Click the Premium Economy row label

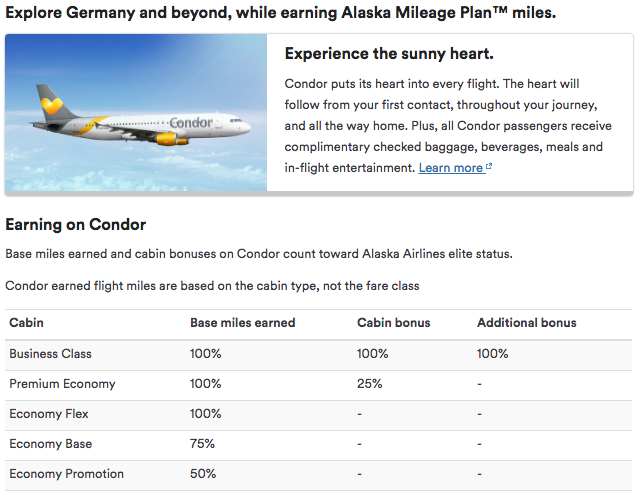(x=62, y=384)
